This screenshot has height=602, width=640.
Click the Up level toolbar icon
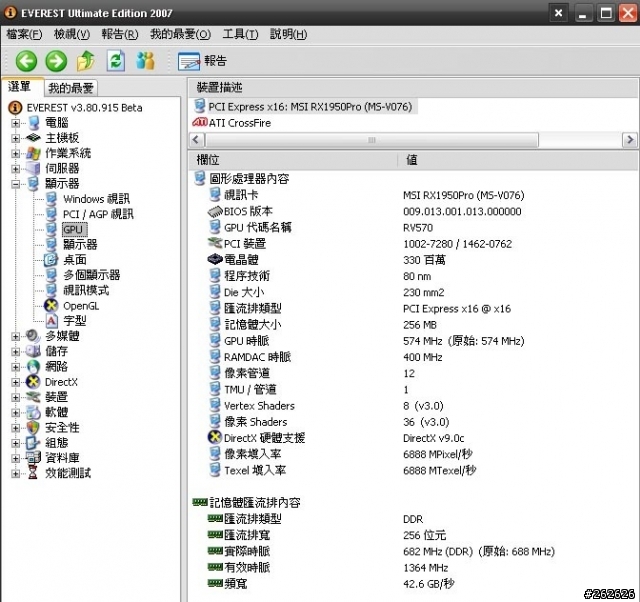[86, 61]
